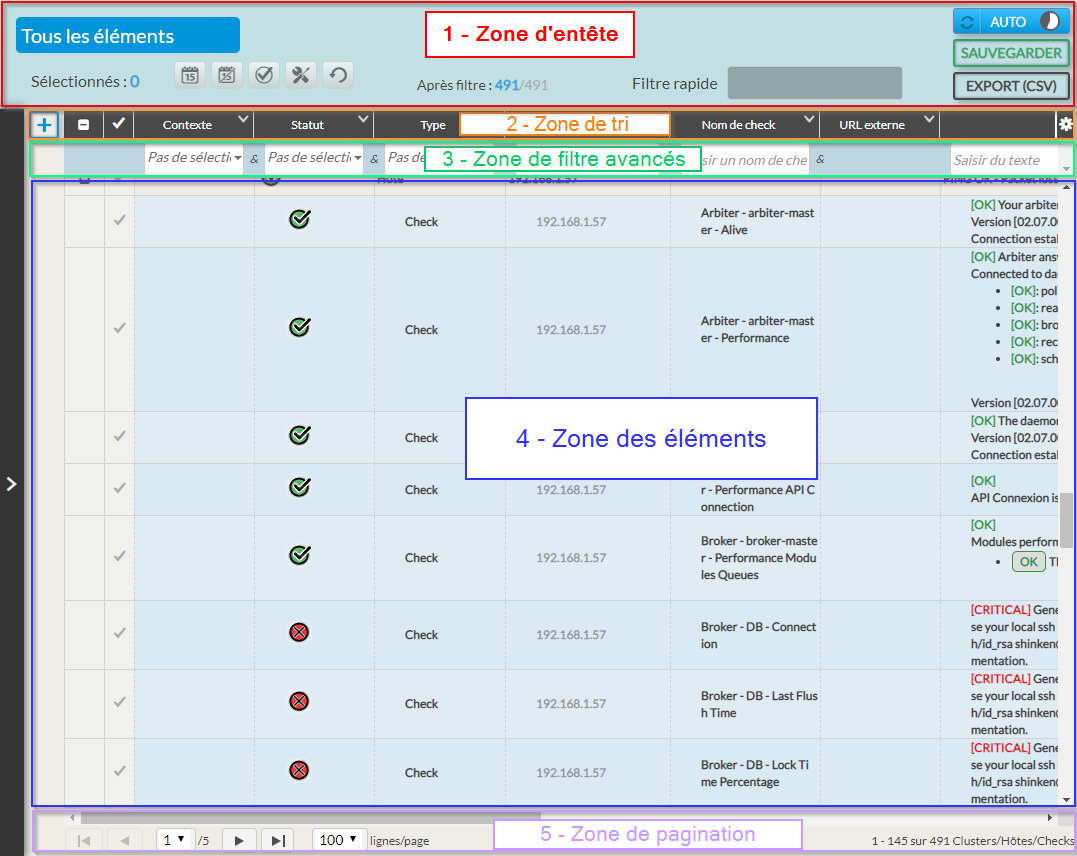Click in the Filtre rapide input field
The height and width of the screenshot is (856, 1077).
coord(814,84)
